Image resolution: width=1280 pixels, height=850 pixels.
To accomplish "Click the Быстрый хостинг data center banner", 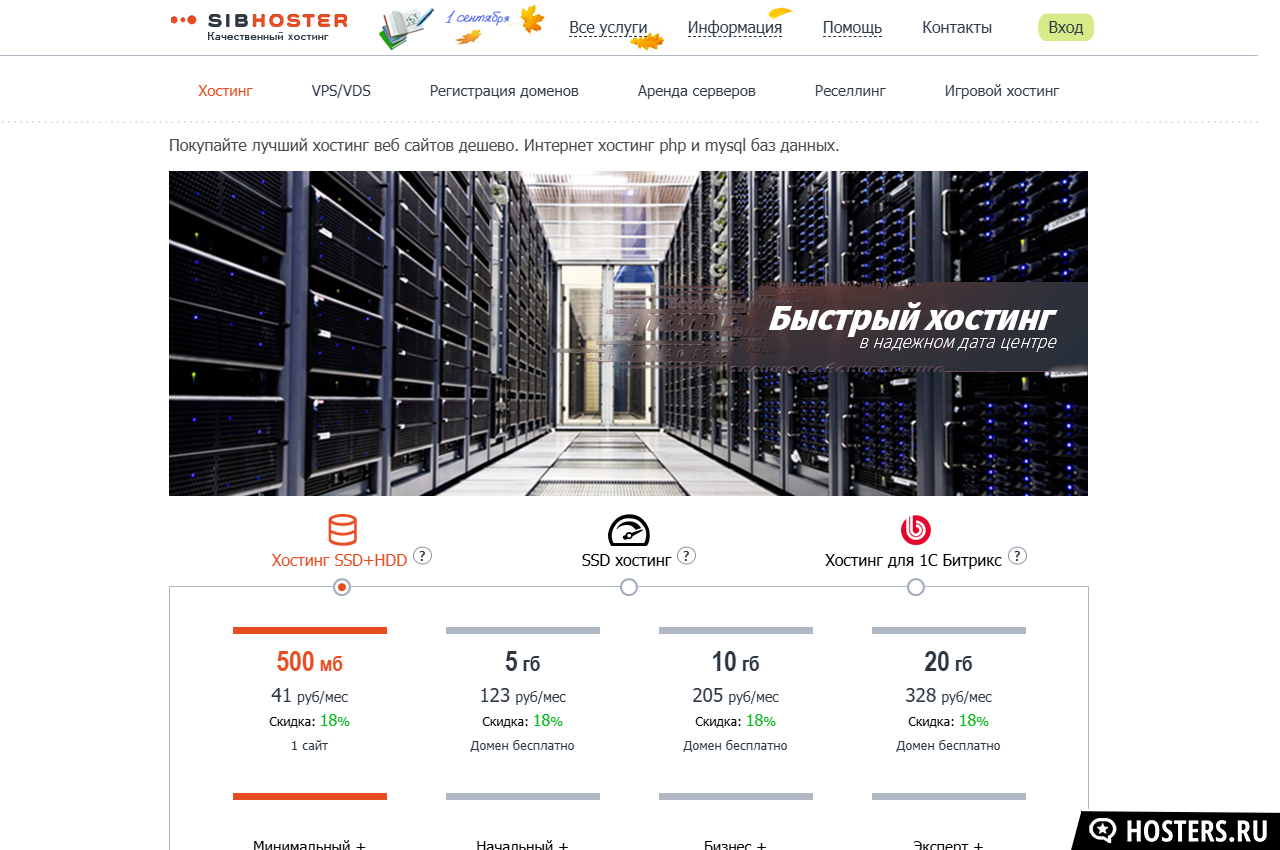I will [628, 333].
